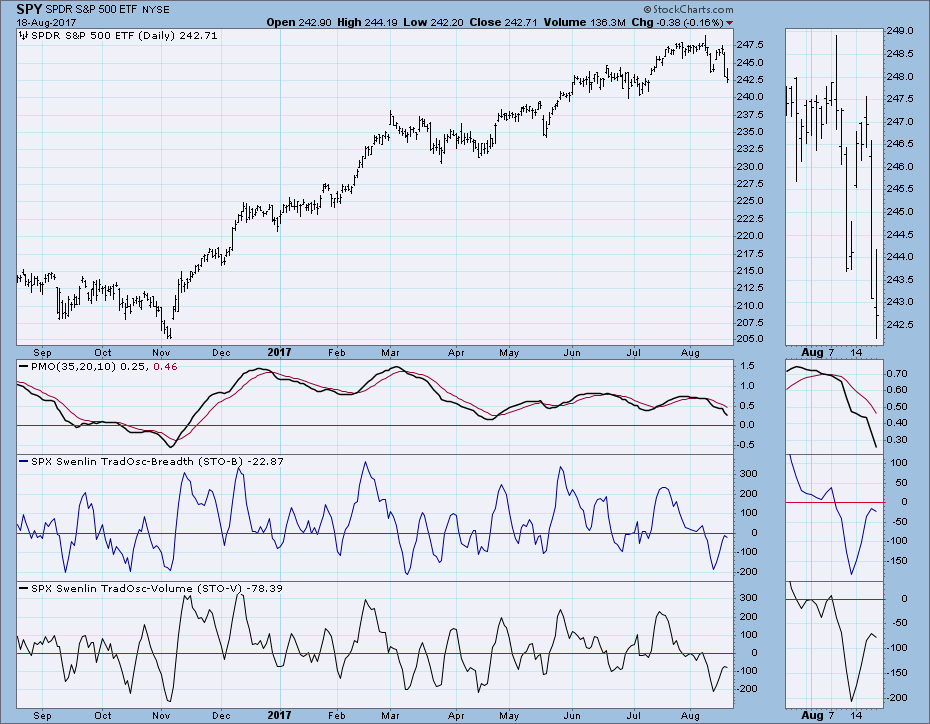The image size is (930, 724).
Task: Click the 205.0 price axis label
Action: click(750, 339)
